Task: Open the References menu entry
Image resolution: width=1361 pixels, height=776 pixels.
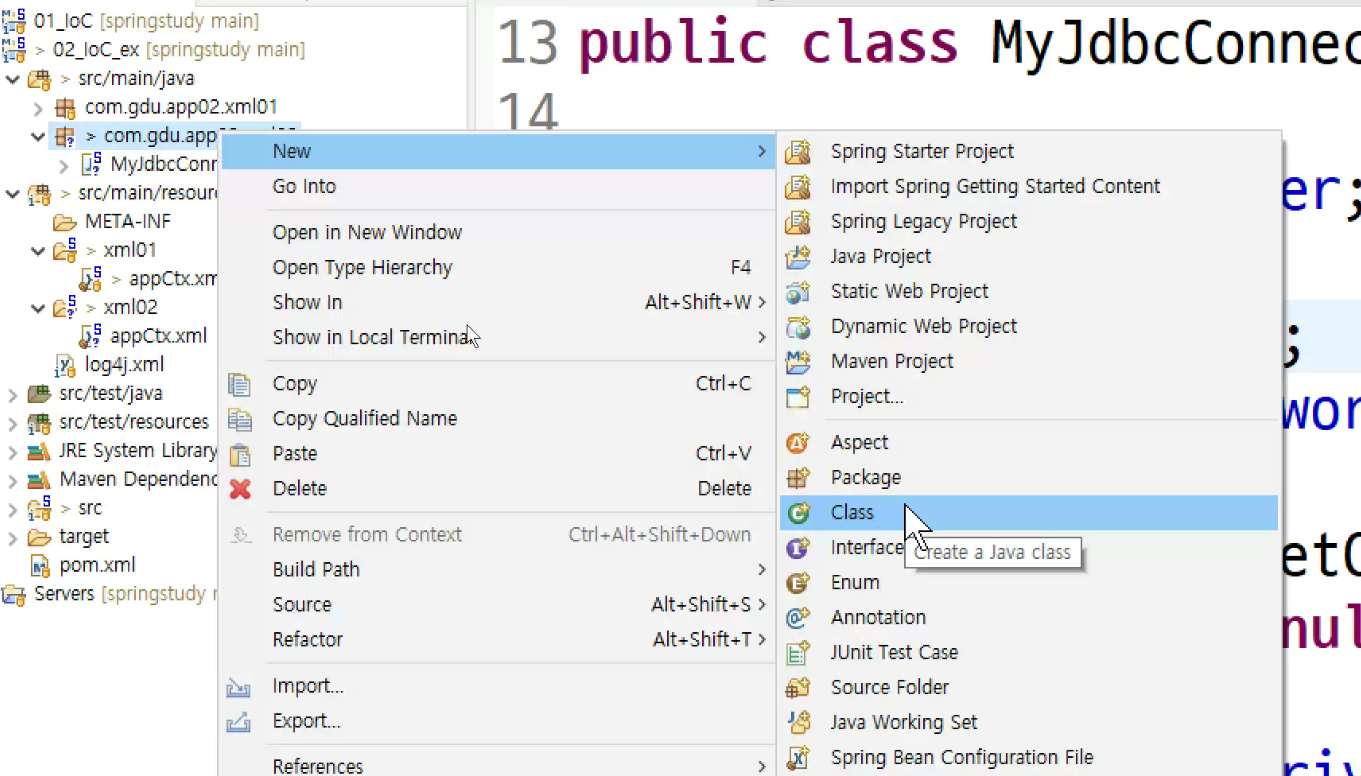Action: 498,766
